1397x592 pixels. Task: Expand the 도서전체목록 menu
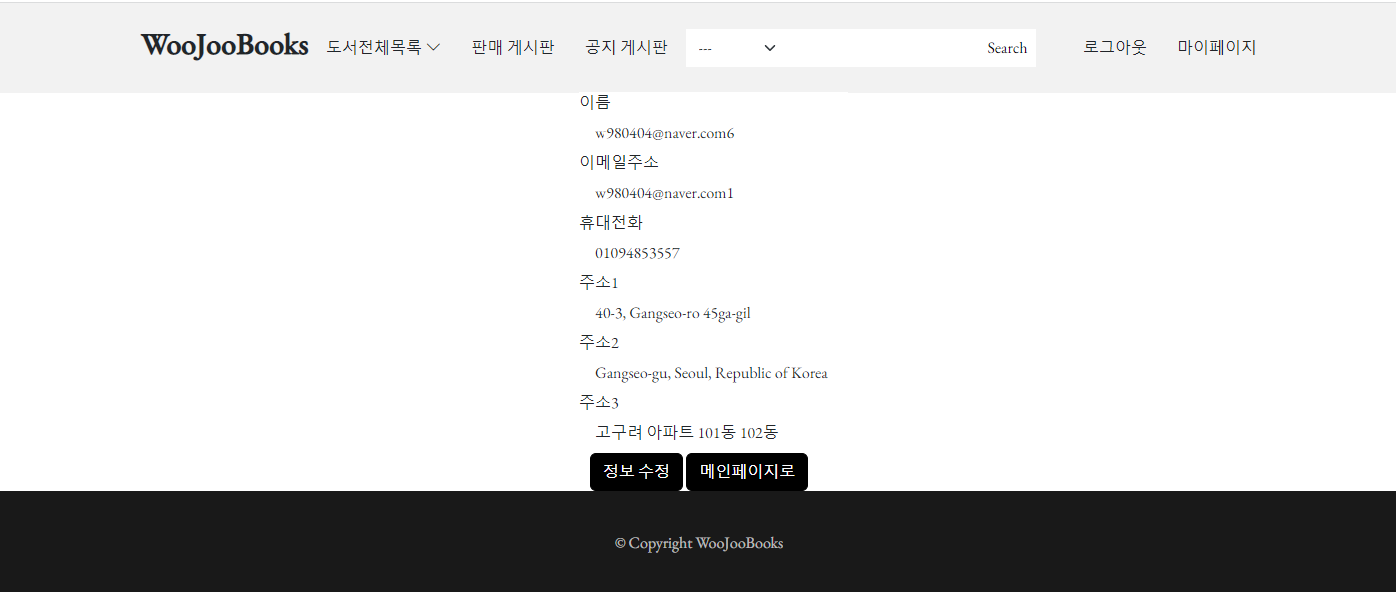tap(383, 47)
